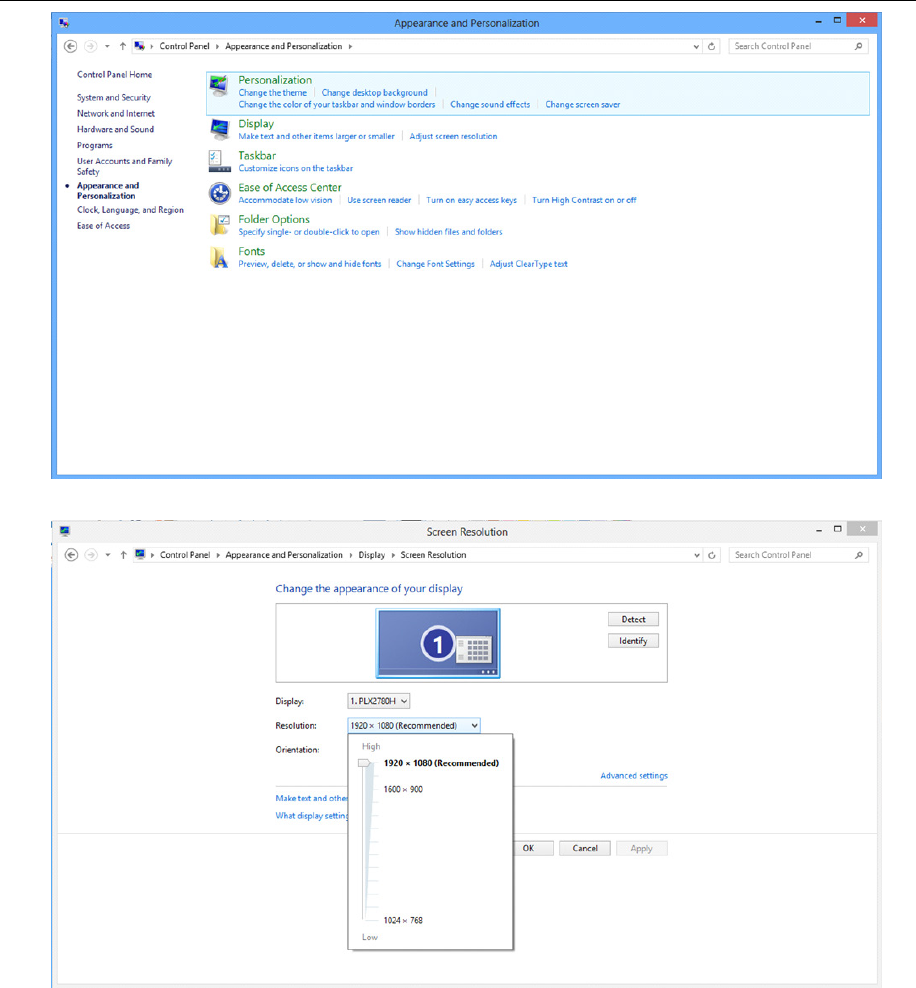Select monitor 1 display thumbnail
Image resolution: width=916 pixels, height=988 pixels.
438,643
